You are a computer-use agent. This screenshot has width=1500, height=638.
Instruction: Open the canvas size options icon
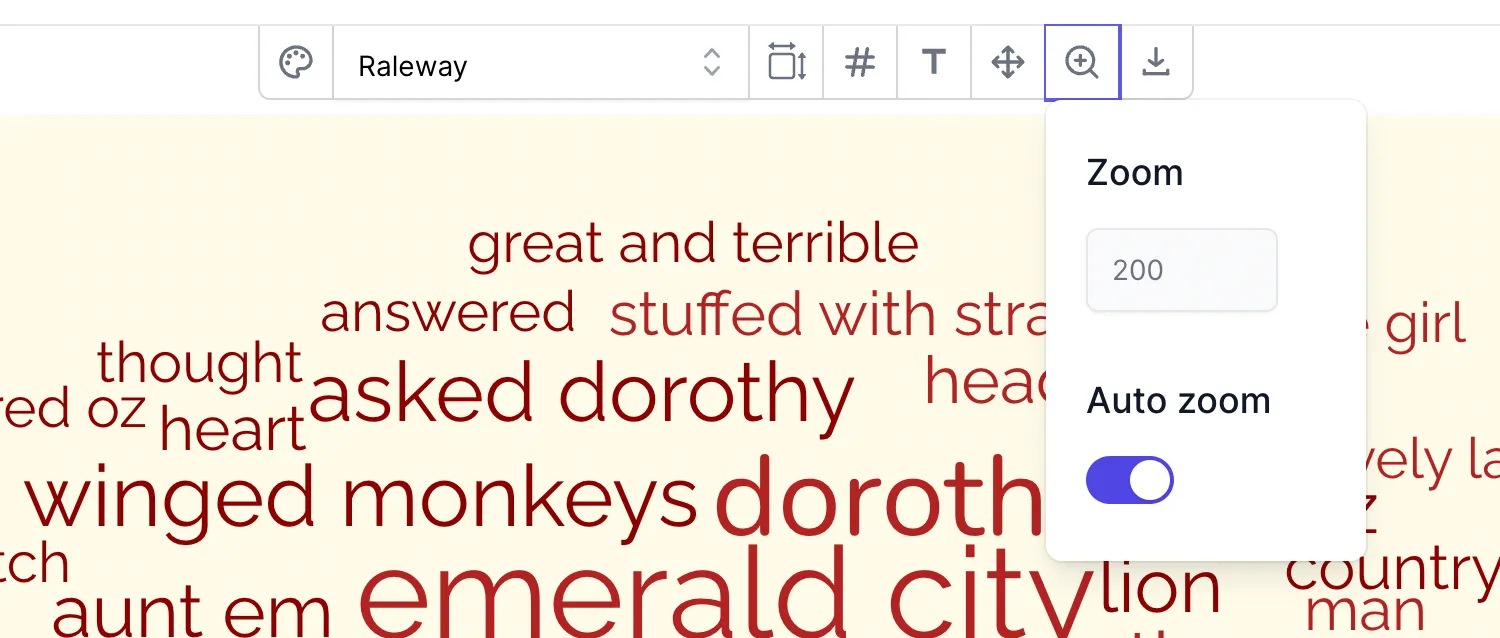(786, 63)
